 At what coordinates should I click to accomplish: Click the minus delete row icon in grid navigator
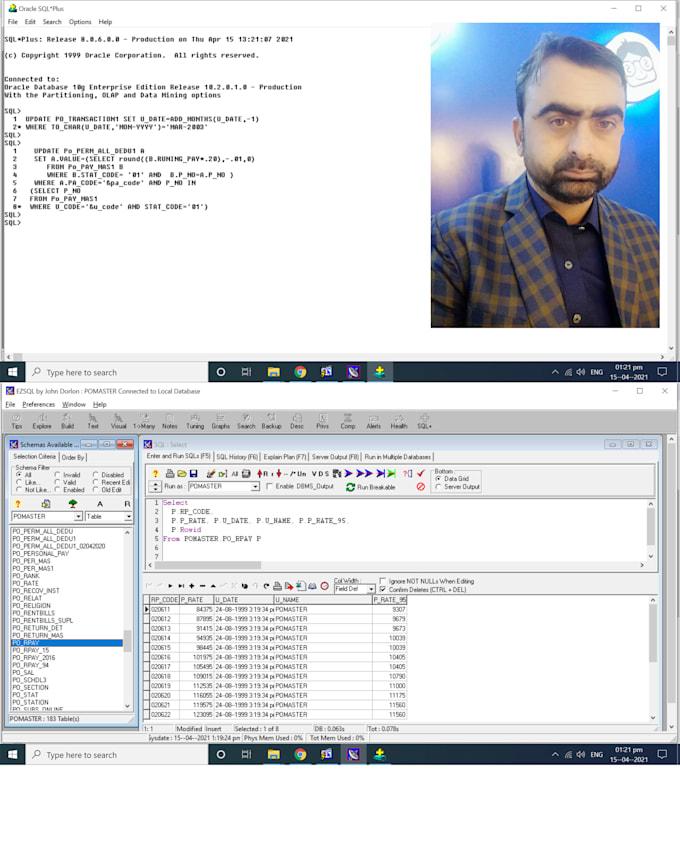click(202, 586)
